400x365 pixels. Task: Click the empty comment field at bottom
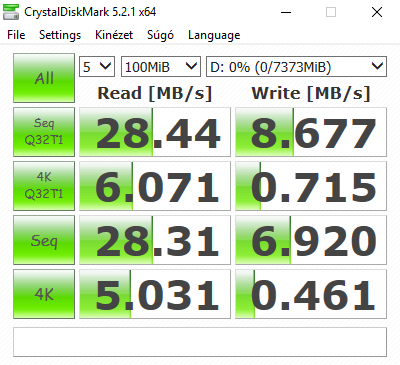click(200, 342)
